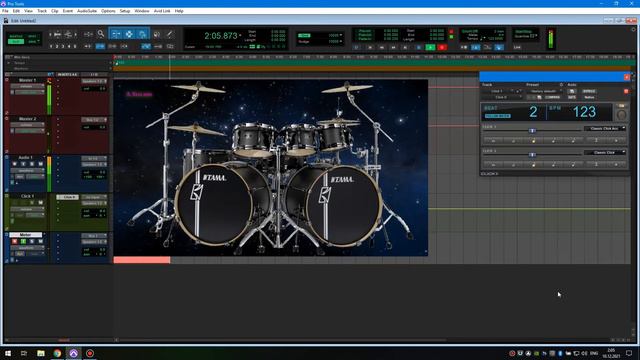
Task: Click the red Record button in transport
Action: click(442, 47)
